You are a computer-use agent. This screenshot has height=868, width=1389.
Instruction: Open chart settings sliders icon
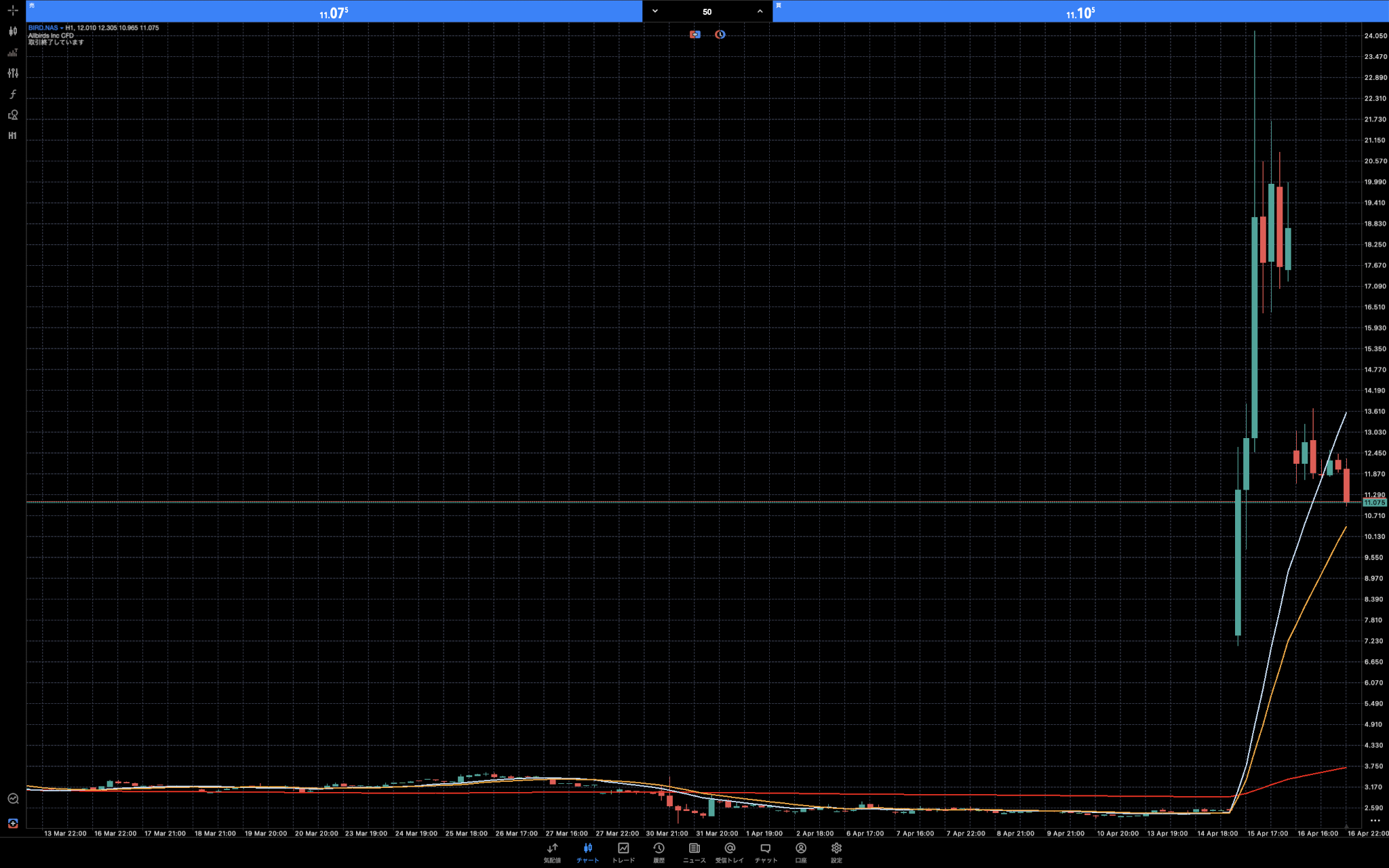(x=12, y=73)
